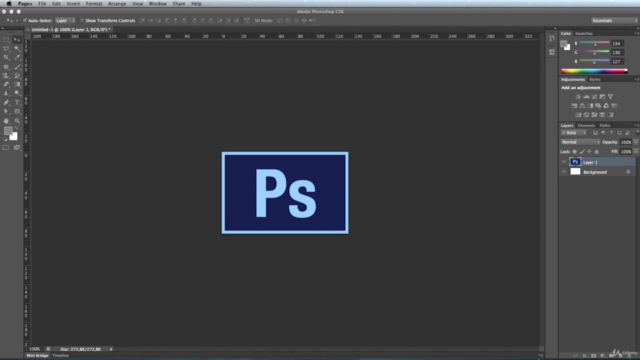Open the Help menu
Viewport: 640px width, 360px height.
[196, 3]
